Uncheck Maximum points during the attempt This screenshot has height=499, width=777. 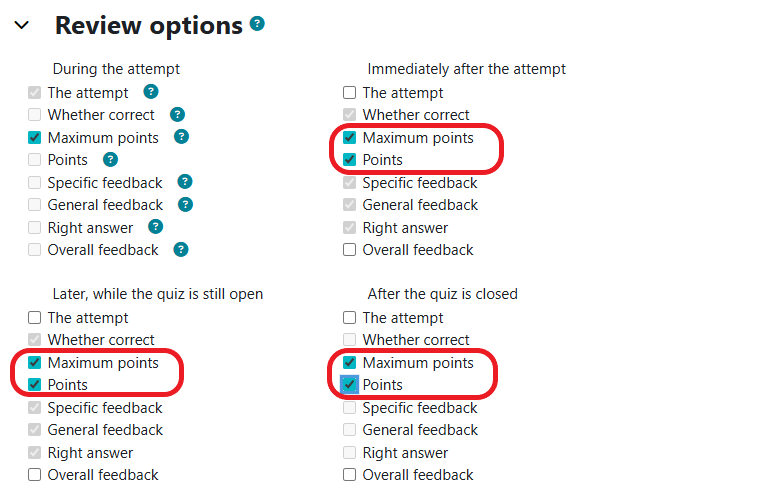coord(35,138)
